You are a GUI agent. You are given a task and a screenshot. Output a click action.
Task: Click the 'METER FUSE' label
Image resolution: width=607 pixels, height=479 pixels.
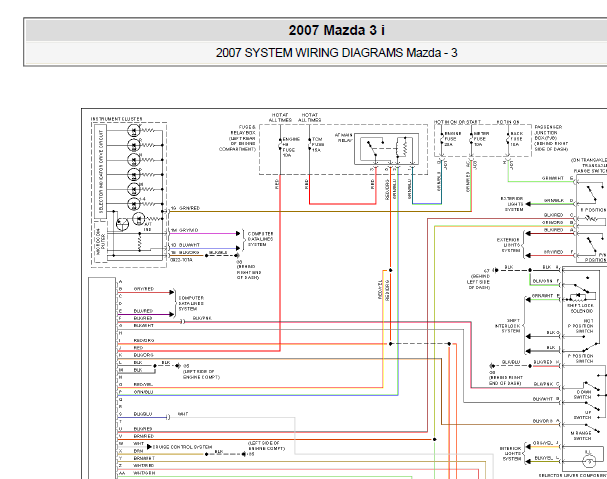click(480, 136)
